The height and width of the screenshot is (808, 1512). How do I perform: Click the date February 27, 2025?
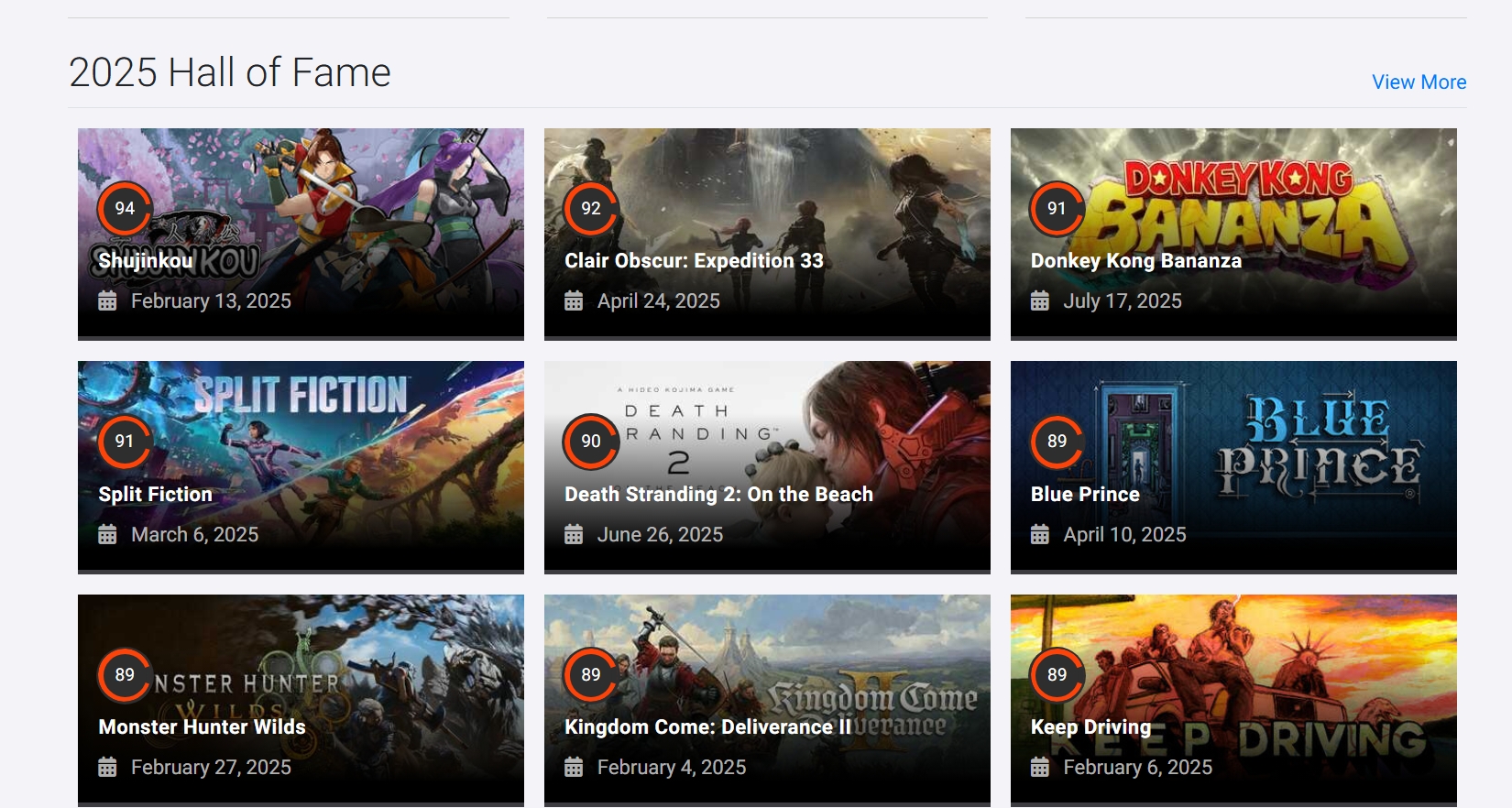[211, 768]
